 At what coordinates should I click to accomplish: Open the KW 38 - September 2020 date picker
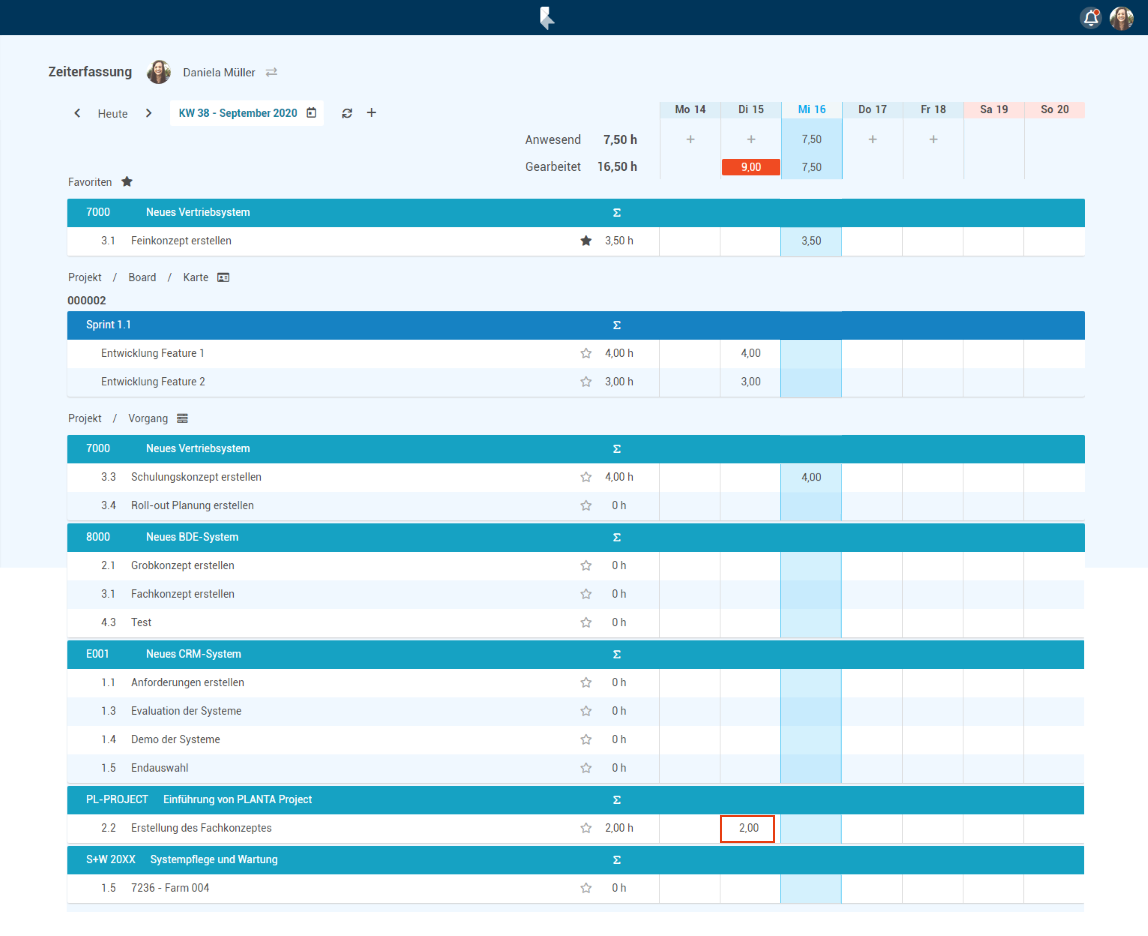coord(246,113)
